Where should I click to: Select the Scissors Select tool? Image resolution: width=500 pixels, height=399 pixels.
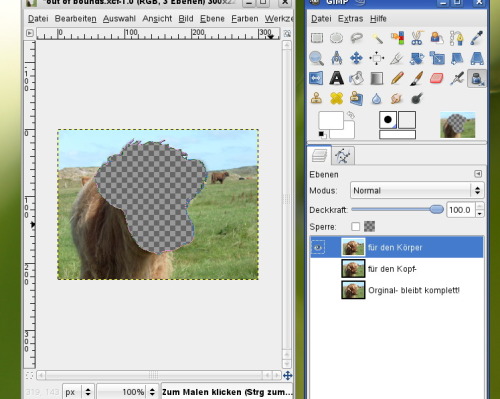(417, 38)
